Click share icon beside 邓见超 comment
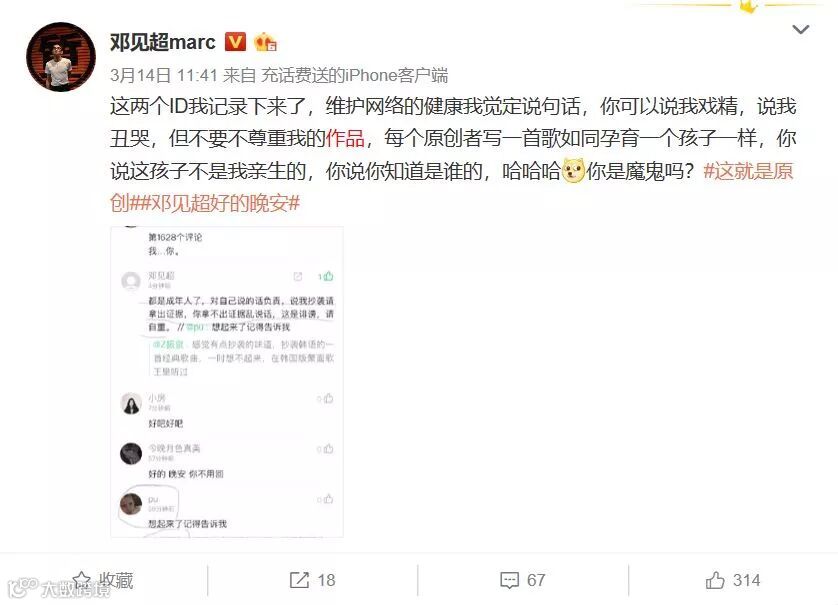Image resolution: width=838 pixels, height=605 pixels. (298, 276)
